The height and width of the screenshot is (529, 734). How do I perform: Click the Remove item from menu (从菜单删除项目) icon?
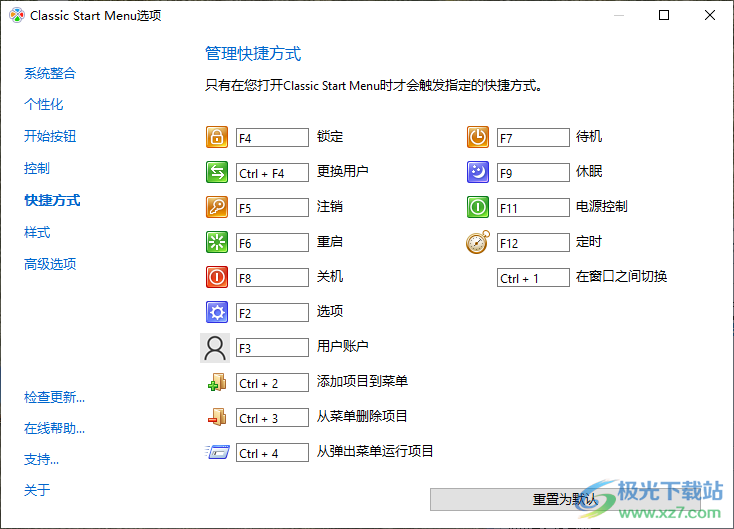[x=217, y=417]
